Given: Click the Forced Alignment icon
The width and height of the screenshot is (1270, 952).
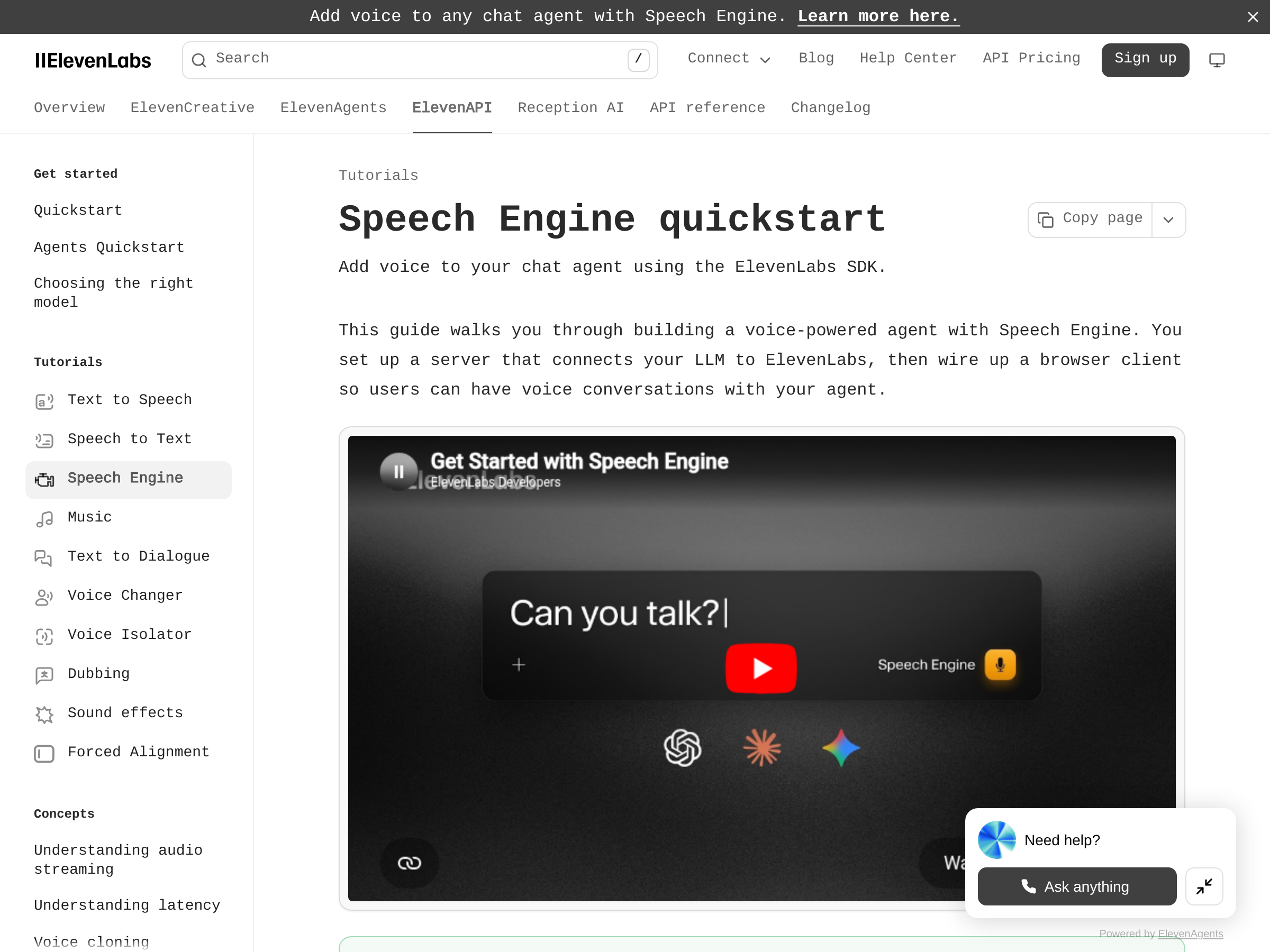Looking at the screenshot, I should point(44,754).
